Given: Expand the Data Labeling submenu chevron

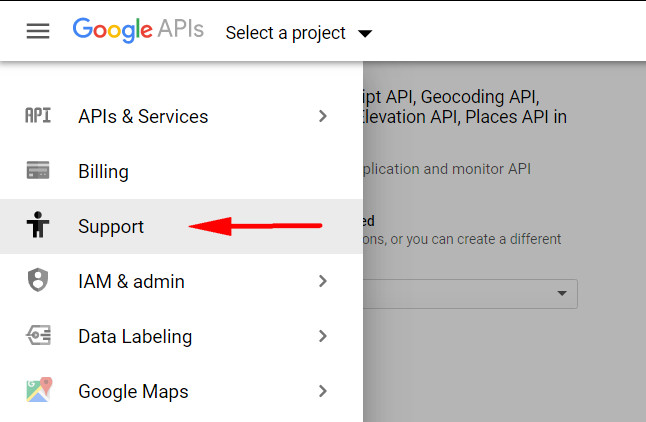Looking at the screenshot, I should (323, 336).
